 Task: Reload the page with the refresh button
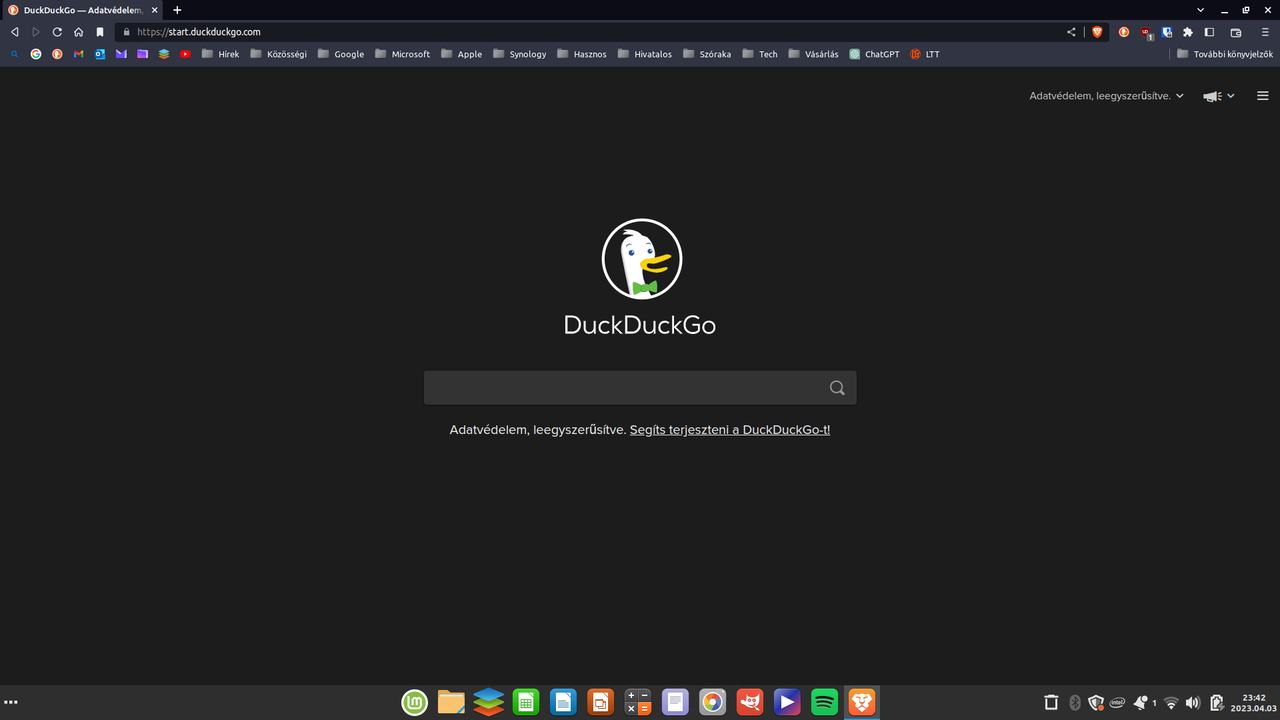[57, 31]
